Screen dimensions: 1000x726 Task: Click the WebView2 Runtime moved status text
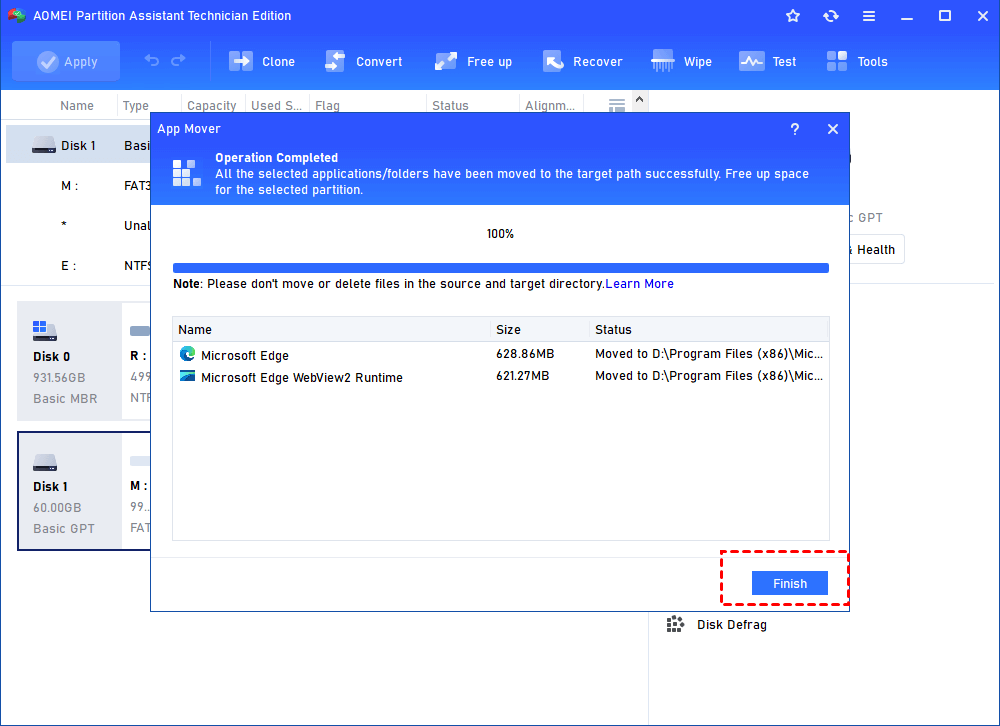[x=709, y=376]
